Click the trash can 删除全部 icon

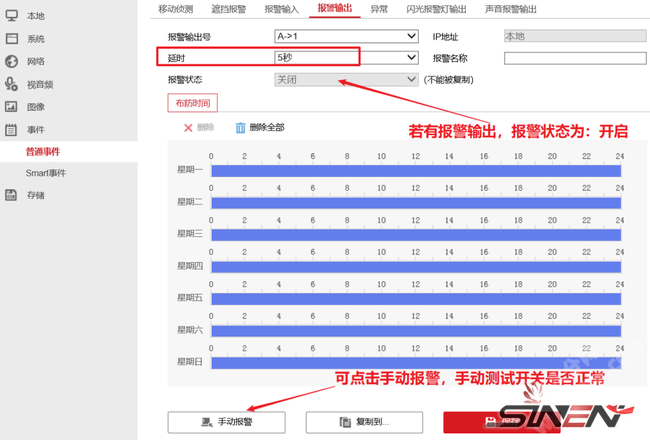tap(240, 128)
